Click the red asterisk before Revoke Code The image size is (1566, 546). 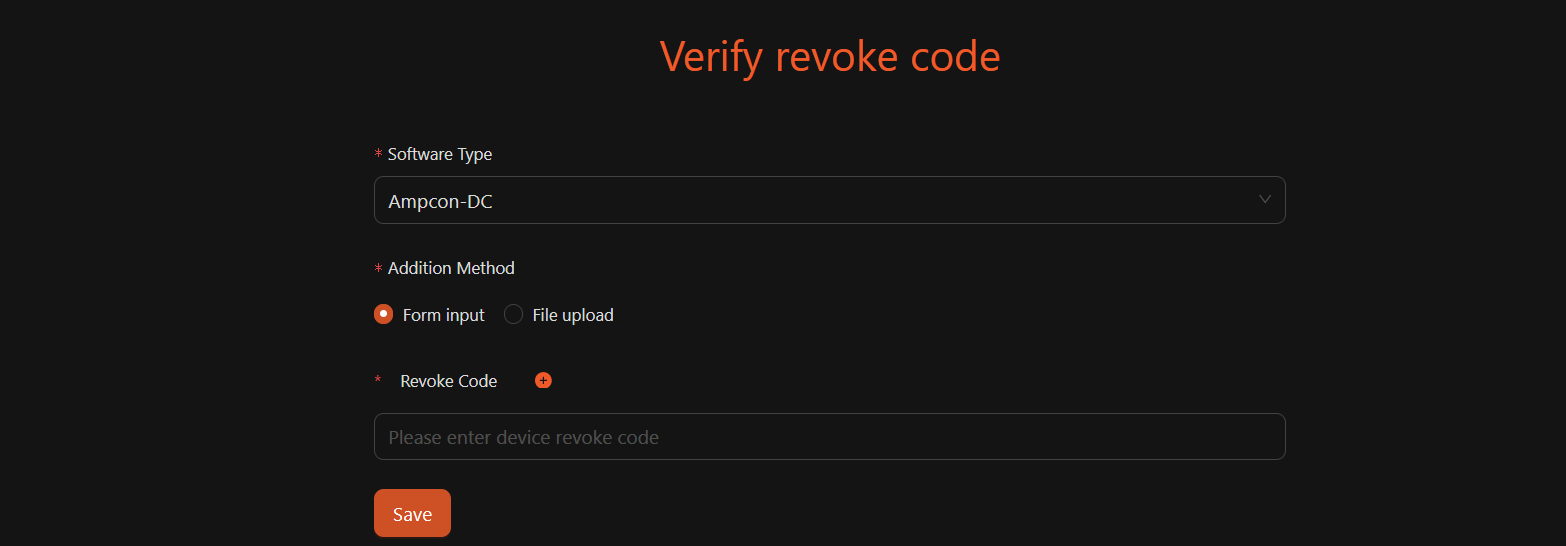coord(378,381)
